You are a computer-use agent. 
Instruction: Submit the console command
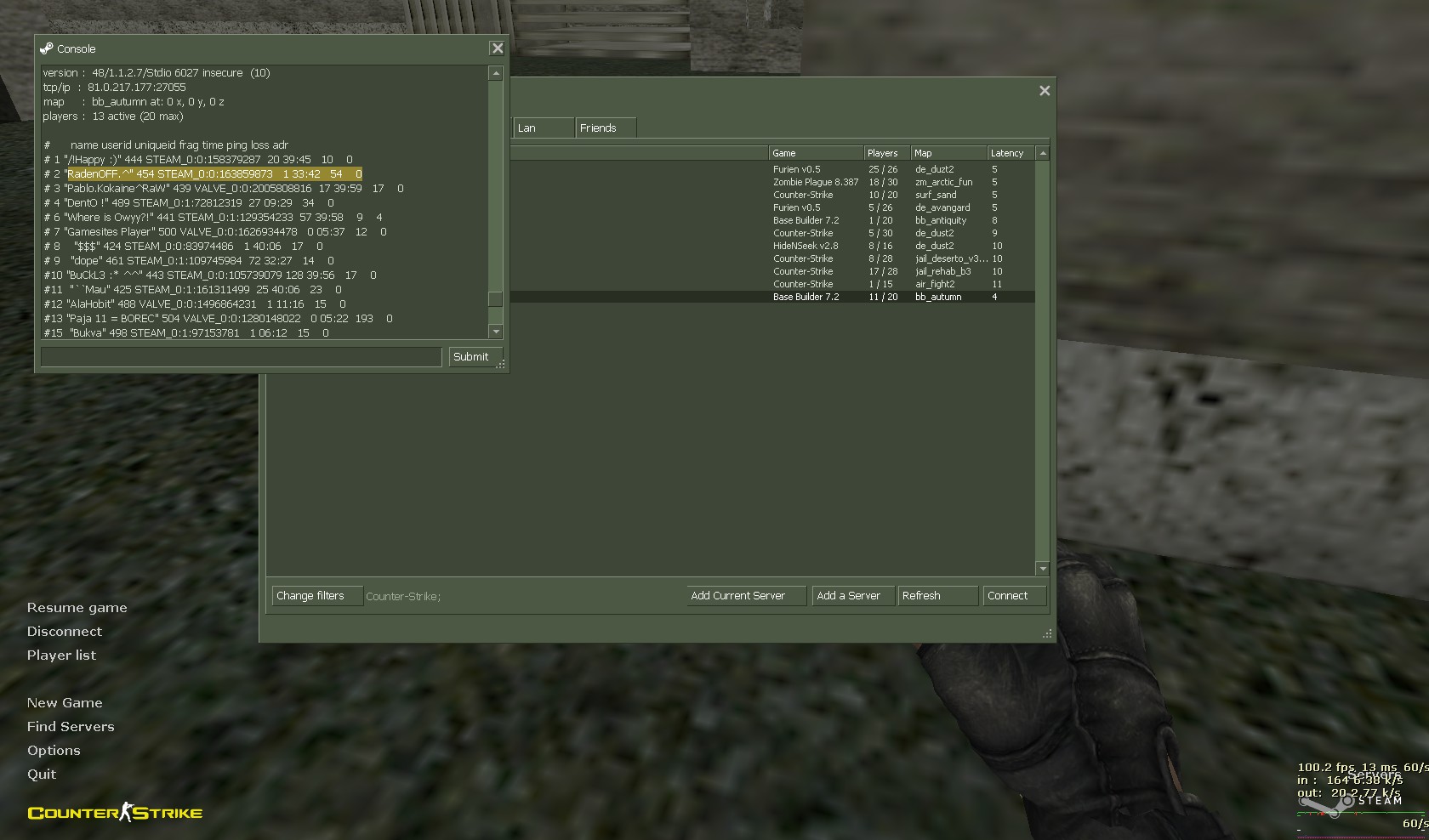[x=475, y=357]
